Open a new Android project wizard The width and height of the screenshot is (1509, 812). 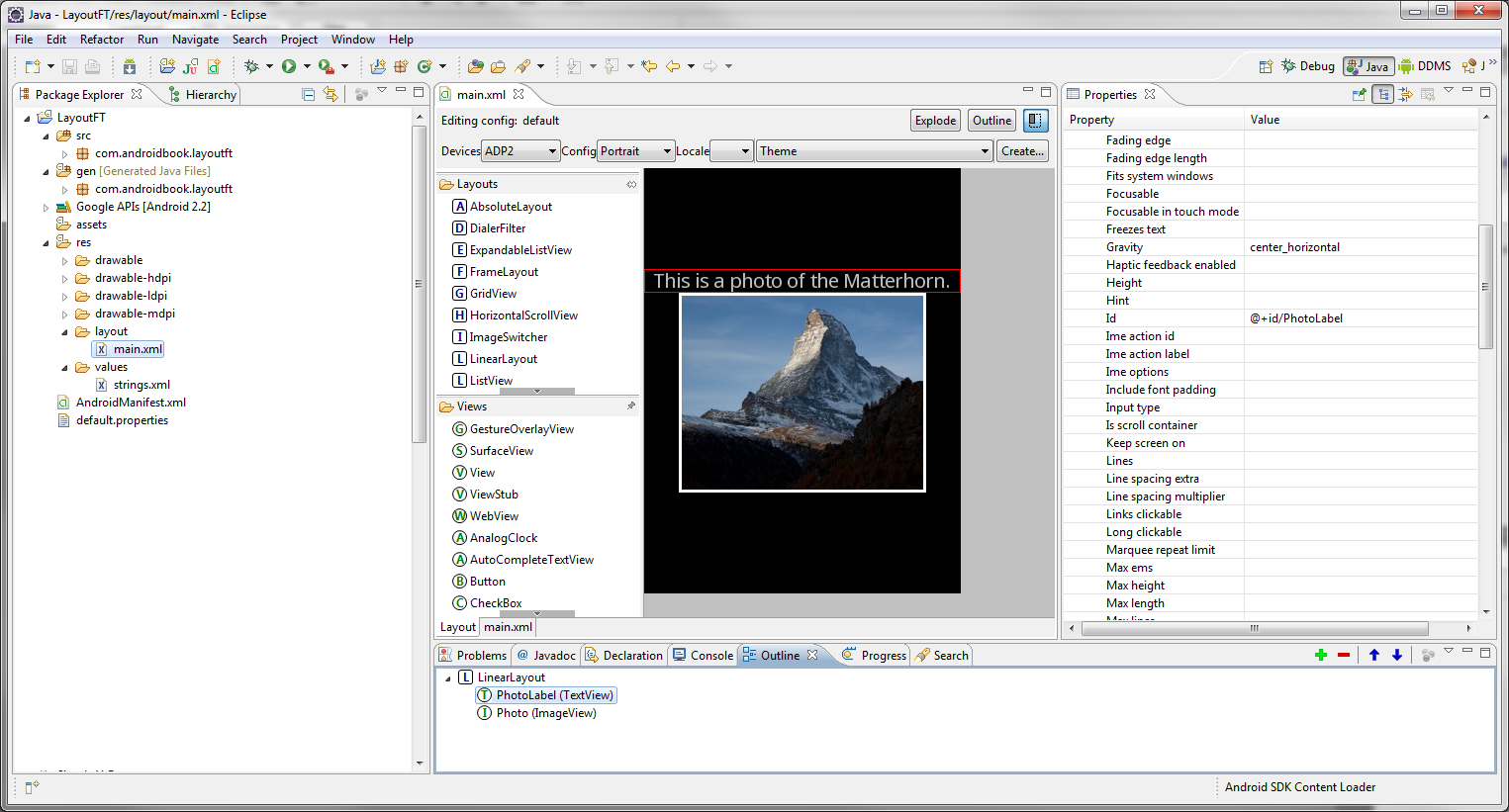coord(167,66)
